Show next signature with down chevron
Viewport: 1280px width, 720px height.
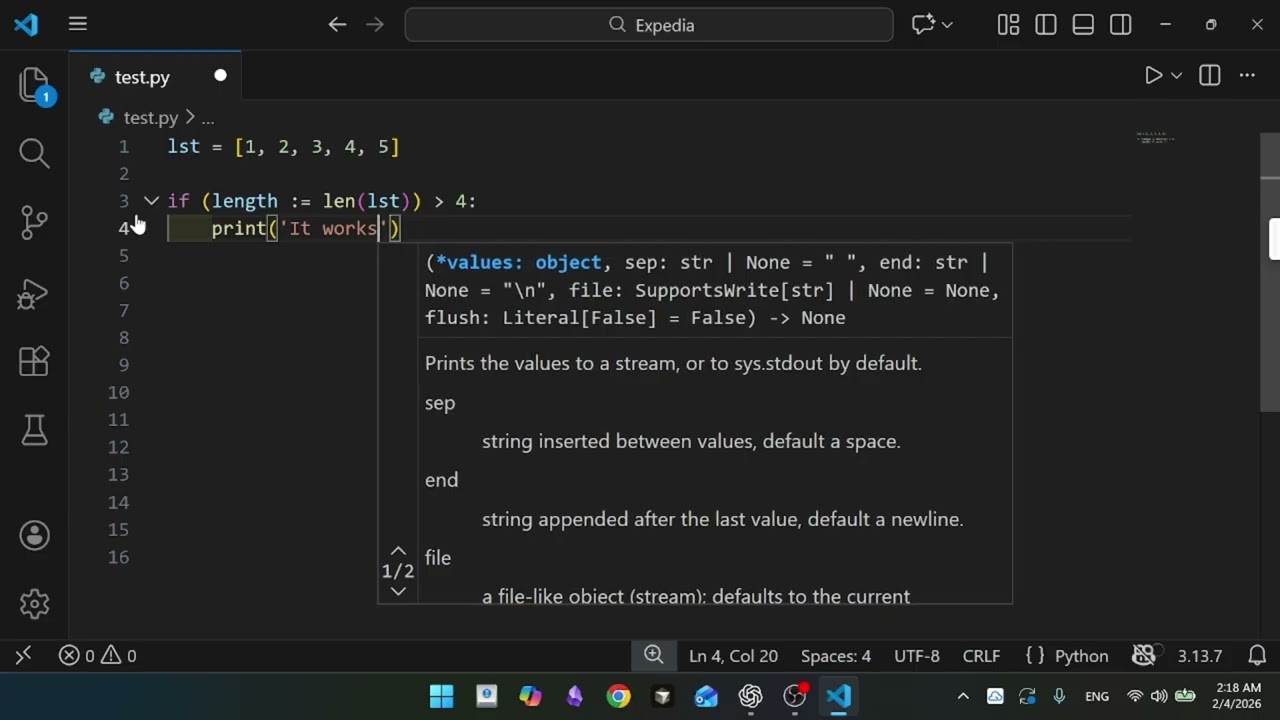(x=397, y=591)
